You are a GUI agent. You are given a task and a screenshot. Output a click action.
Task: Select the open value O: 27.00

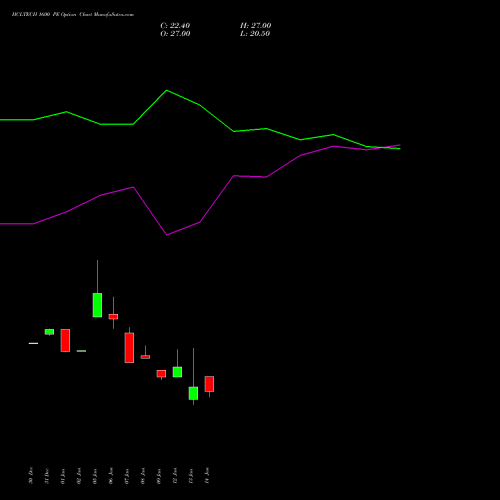coord(175,34)
